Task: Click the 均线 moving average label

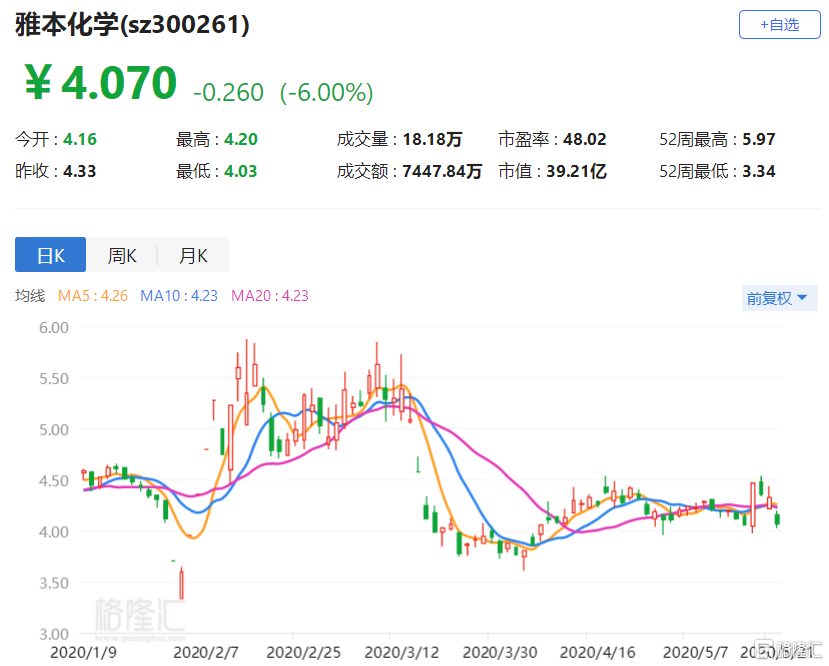Action: tap(30, 295)
